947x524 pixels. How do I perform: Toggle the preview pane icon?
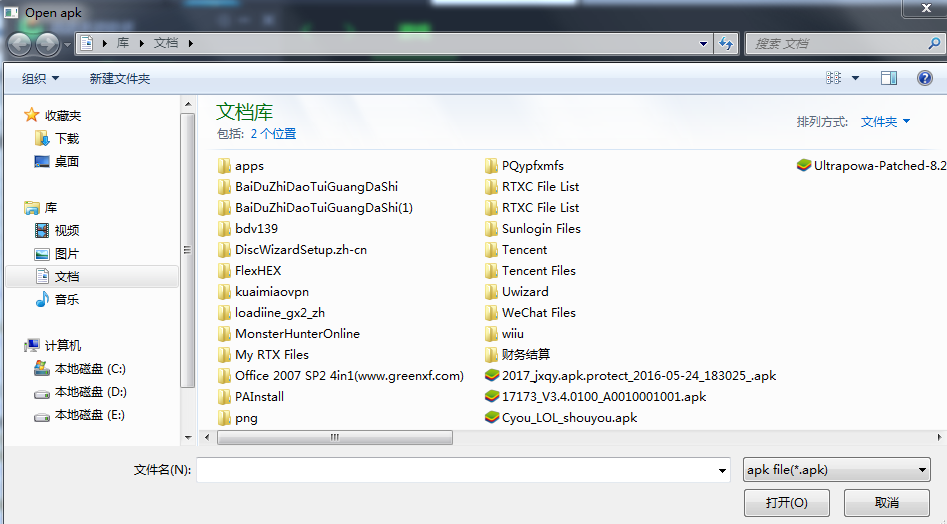(888, 78)
